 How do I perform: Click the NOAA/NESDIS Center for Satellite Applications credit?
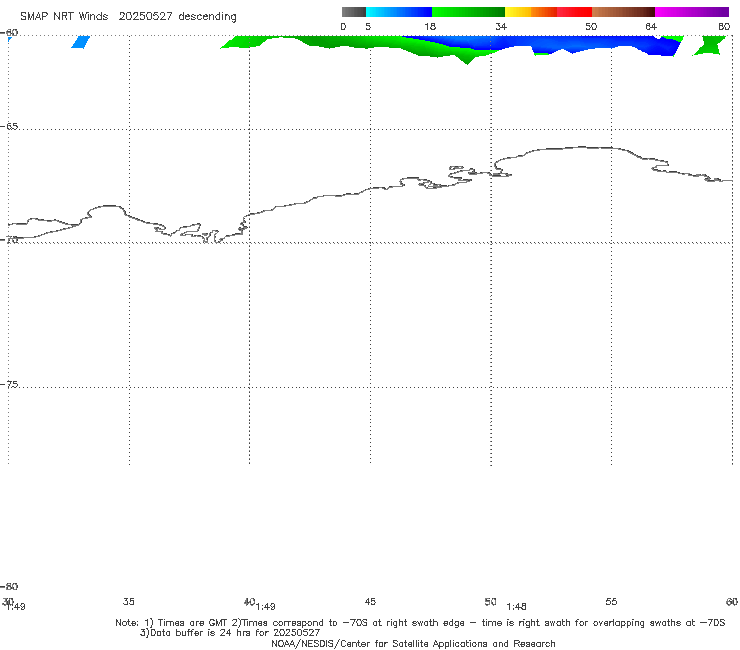click(413, 643)
